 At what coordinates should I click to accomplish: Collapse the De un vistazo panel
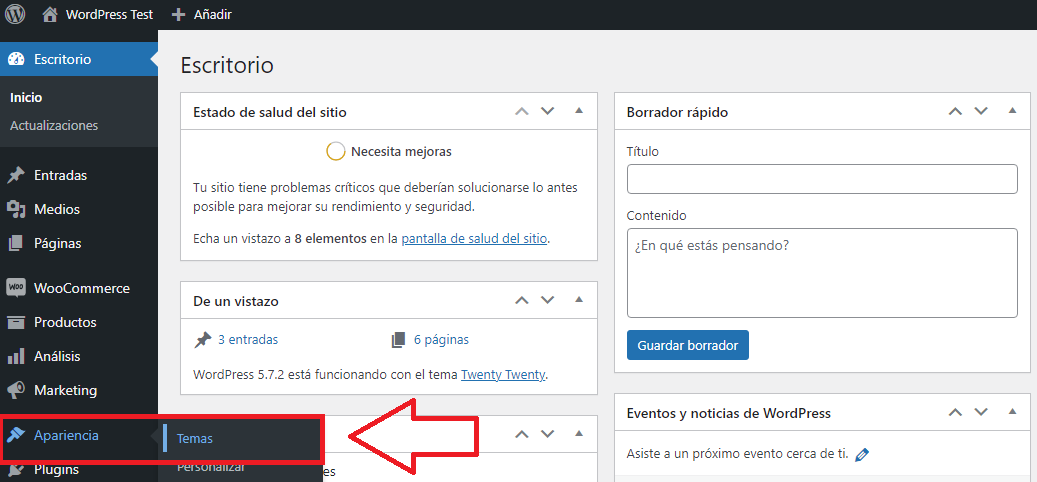pos(579,300)
